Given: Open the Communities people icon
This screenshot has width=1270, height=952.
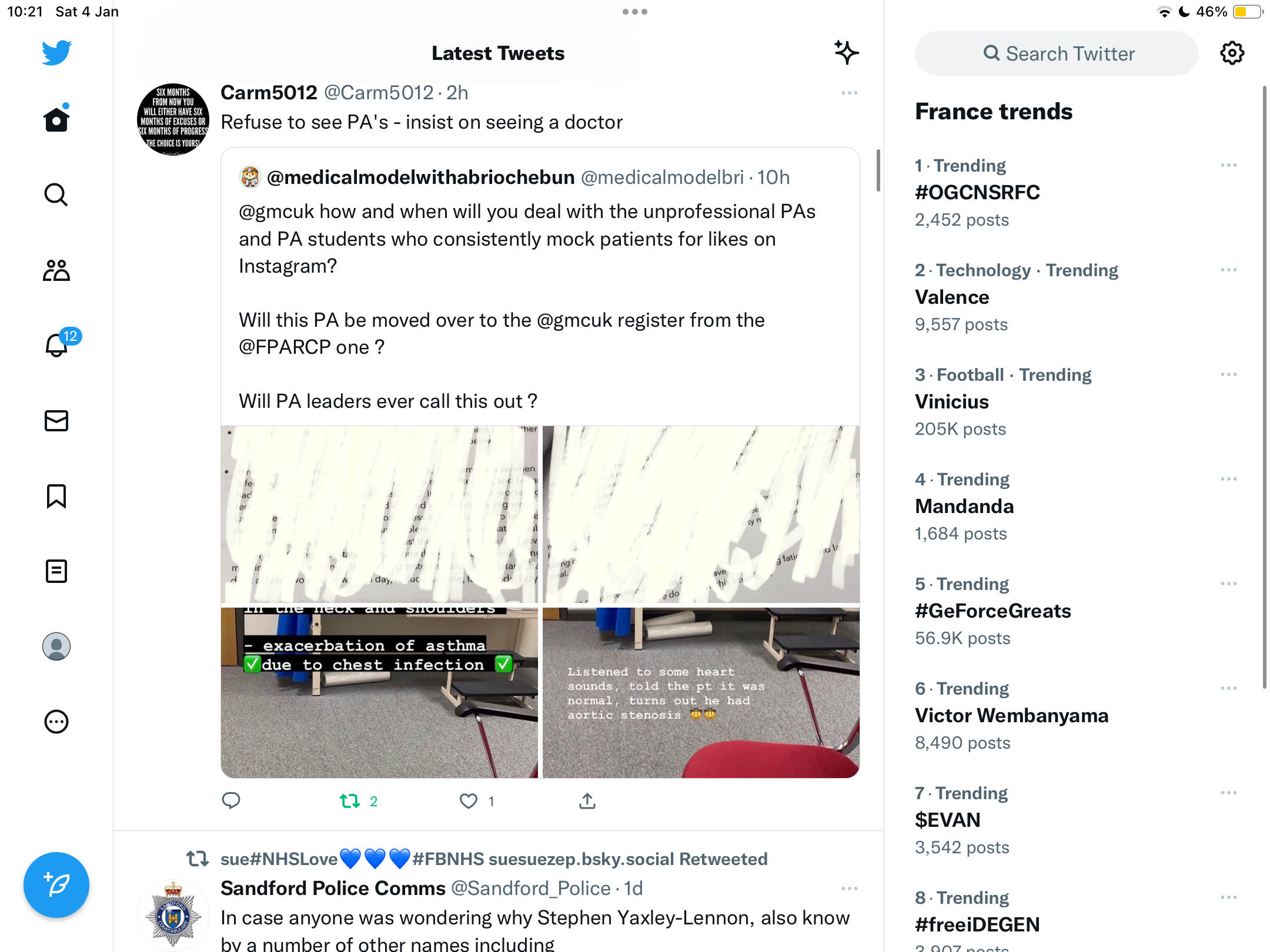Looking at the screenshot, I should pyautogui.click(x=56, y=270).
